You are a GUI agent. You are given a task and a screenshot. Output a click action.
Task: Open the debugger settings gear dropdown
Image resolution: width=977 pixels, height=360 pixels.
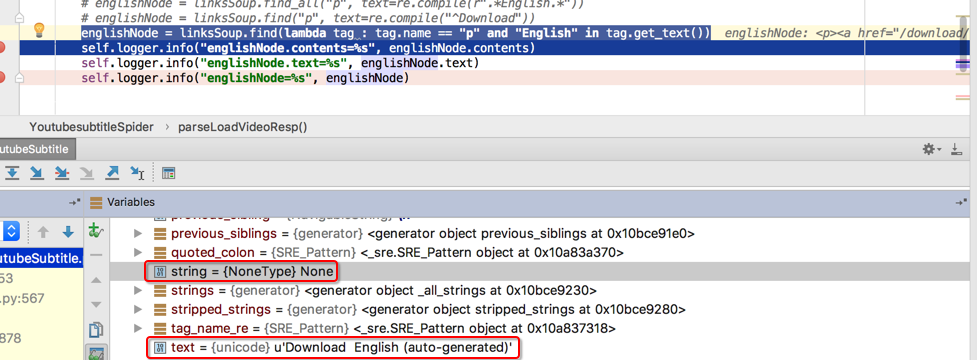point(932,149)
